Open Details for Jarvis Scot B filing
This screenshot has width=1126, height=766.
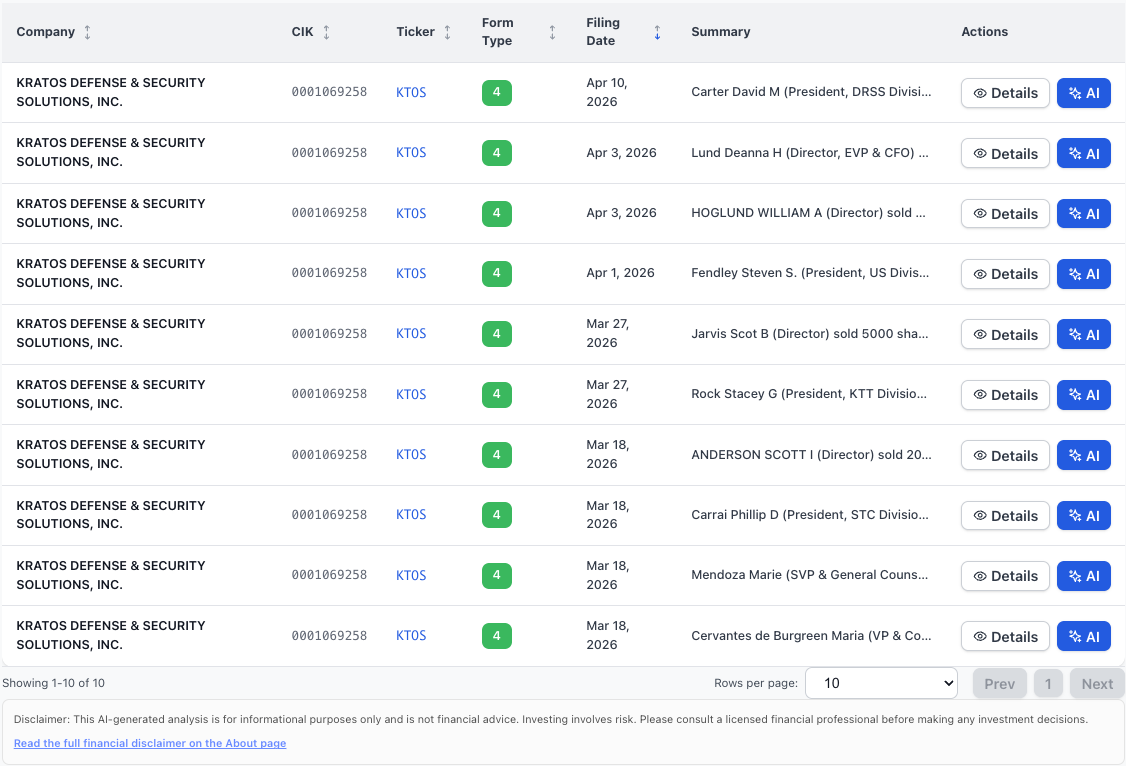[1005, 335]
